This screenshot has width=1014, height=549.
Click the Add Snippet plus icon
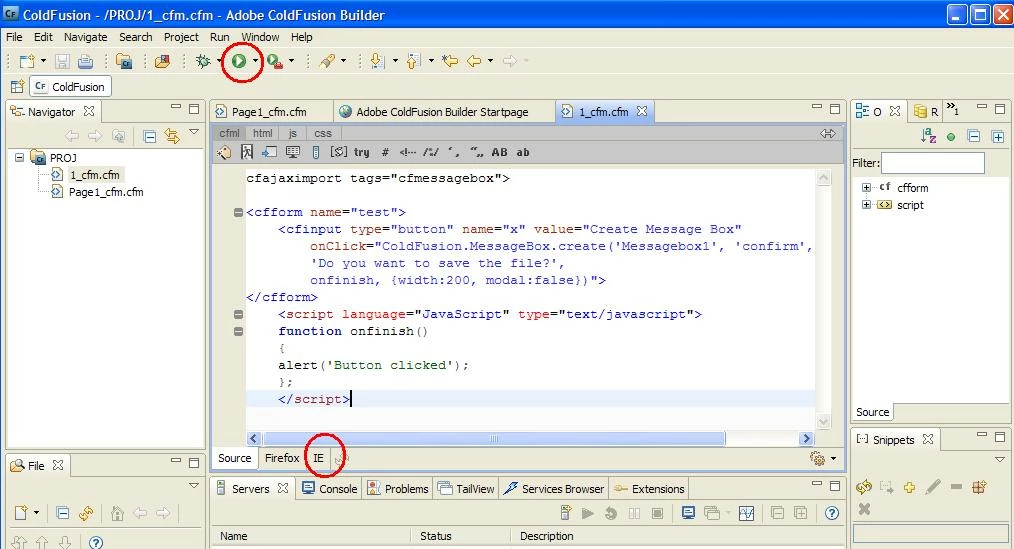(x=909, y=487)
